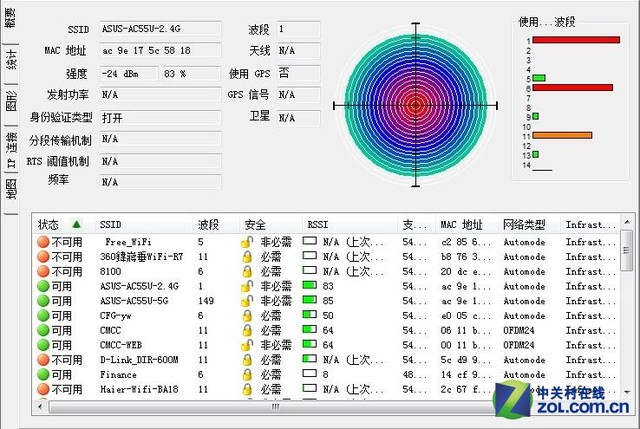The width and height of the screenshot is (640, 429).
Task: Click the circular signal strength radar graphic
Action: pos(416,105)
